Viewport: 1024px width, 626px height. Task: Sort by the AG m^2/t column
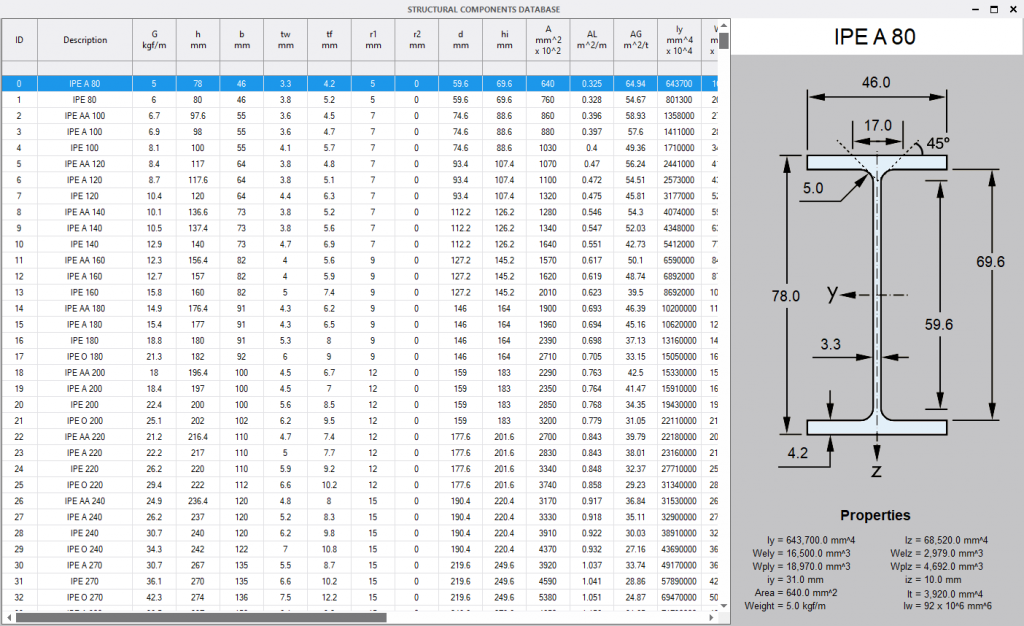tap(635, 40)
